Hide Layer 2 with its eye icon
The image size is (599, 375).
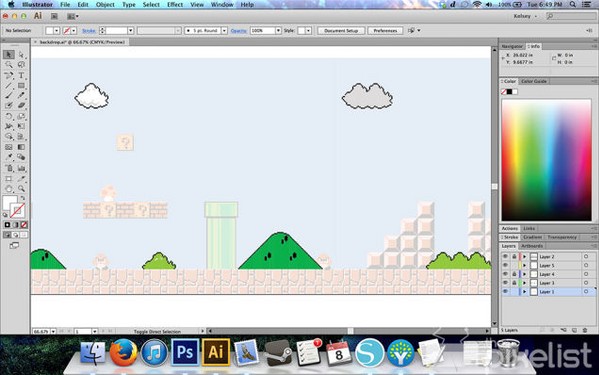505,257
